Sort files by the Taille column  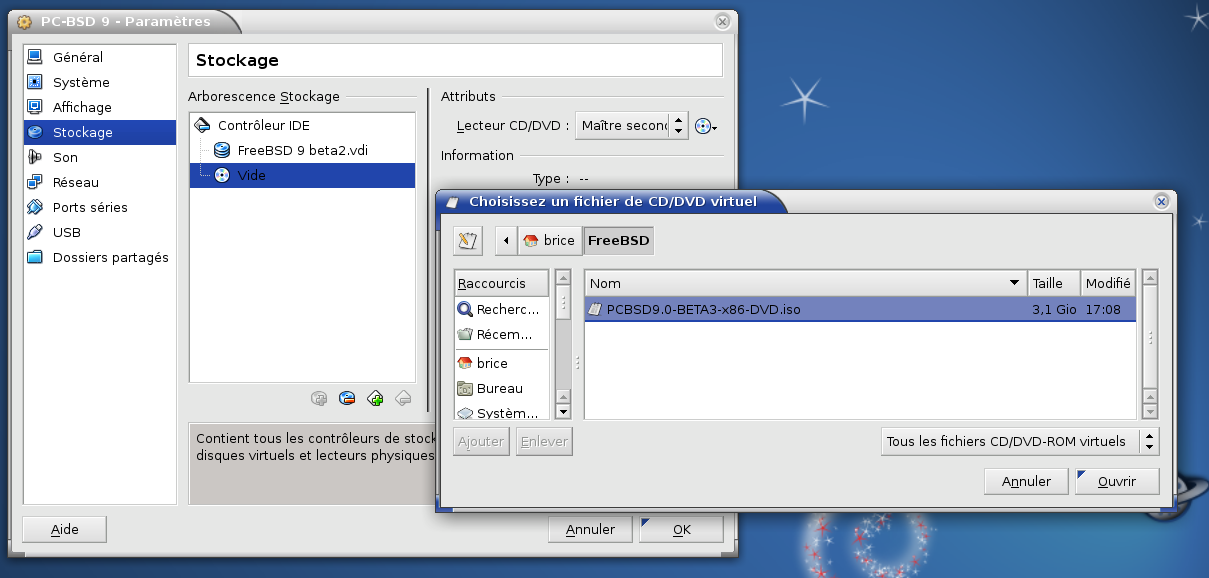[1054, 283]
